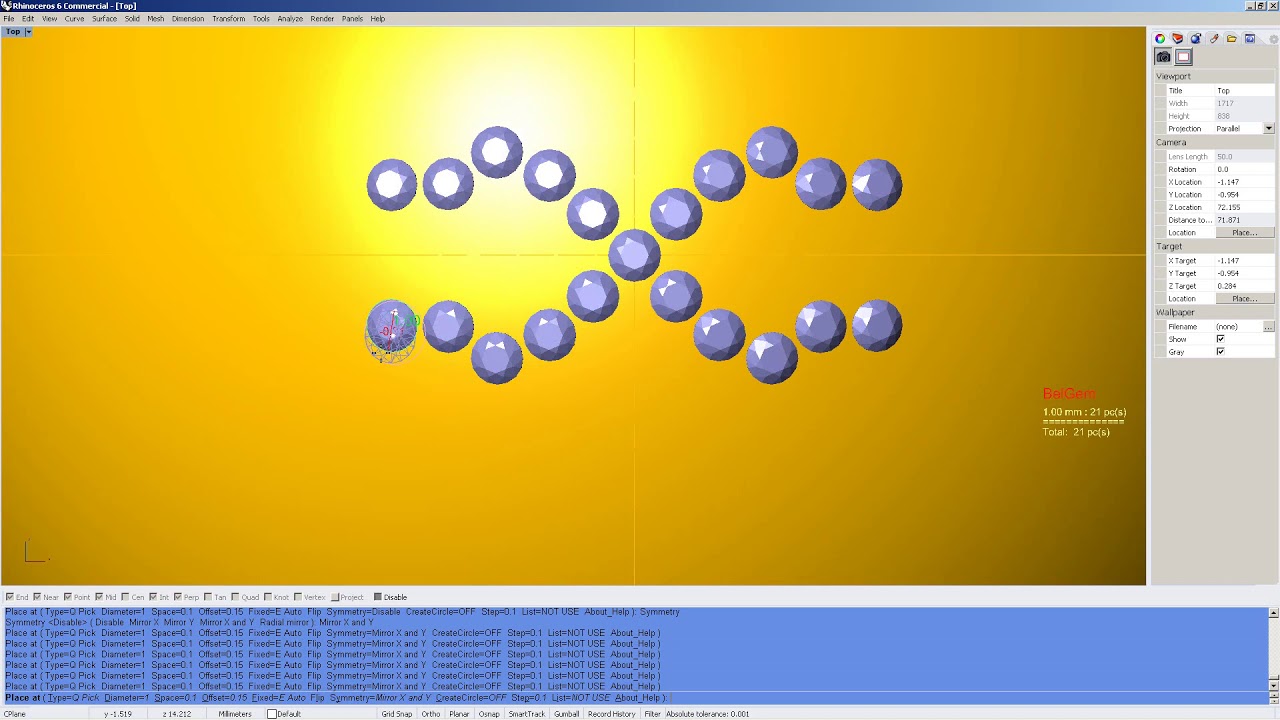
Task: Open the Help panel tab icon
Action: [1250, 39]
